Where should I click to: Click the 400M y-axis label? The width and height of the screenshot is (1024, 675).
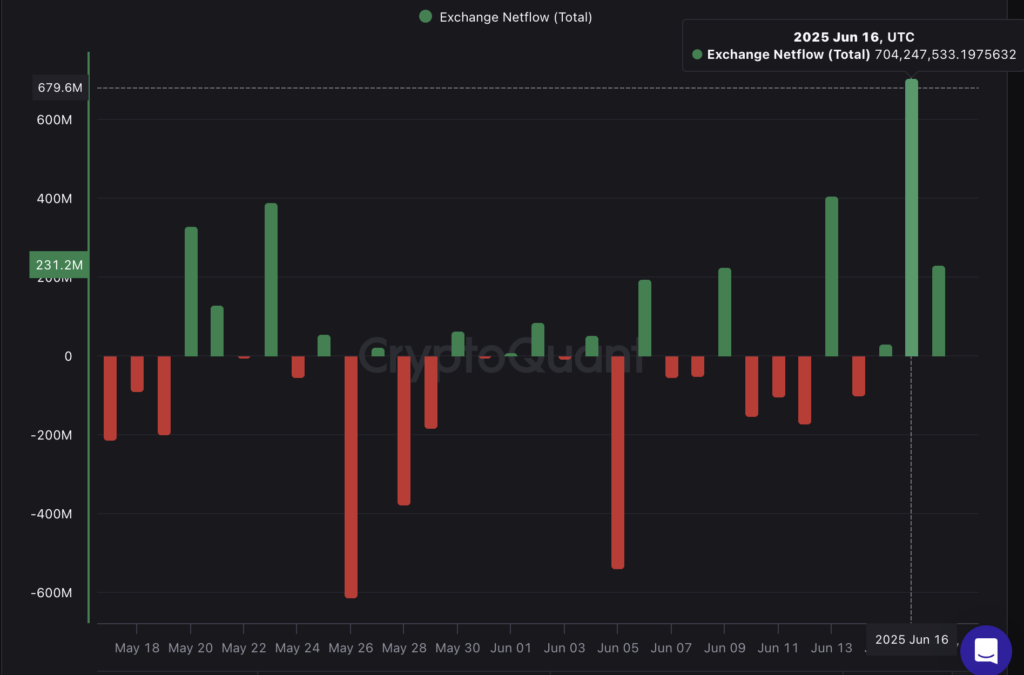coord(54,198)
